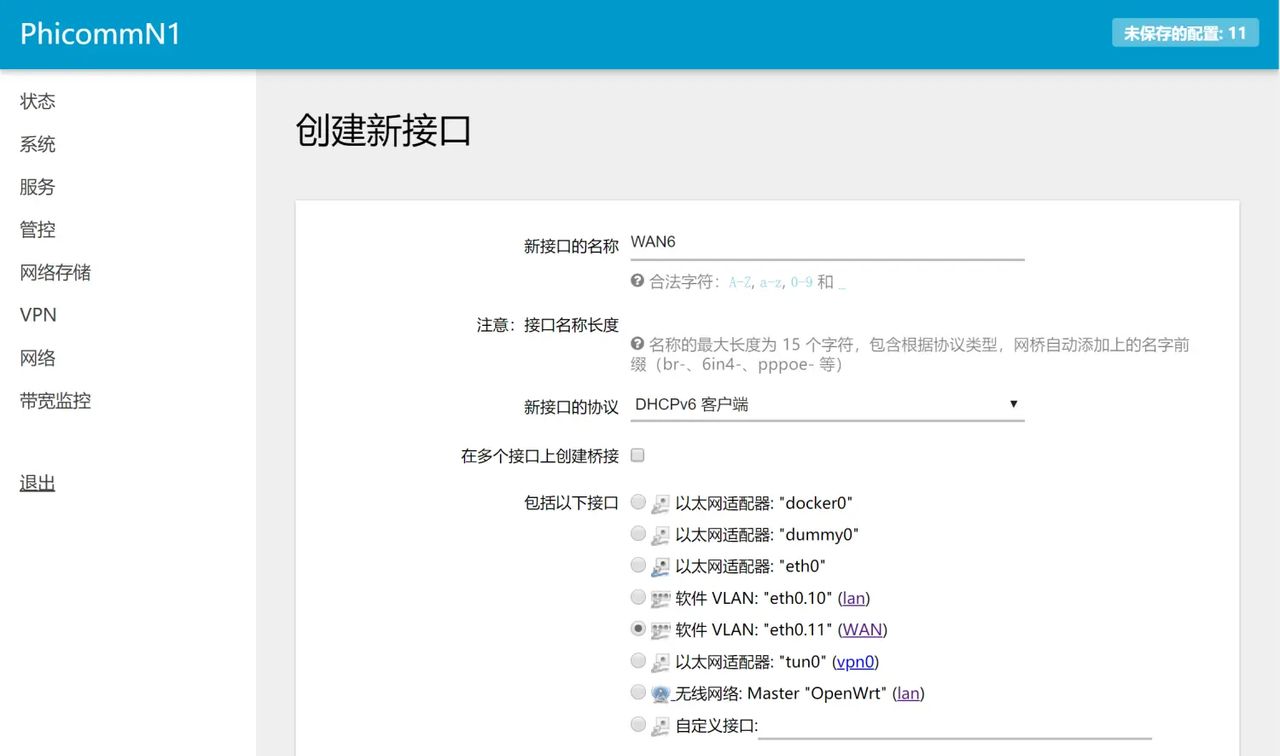The height and width of the screenshot is (756, 1280).
Task: Select the eth0 interface radio button
Action: (x=638, y=566)
